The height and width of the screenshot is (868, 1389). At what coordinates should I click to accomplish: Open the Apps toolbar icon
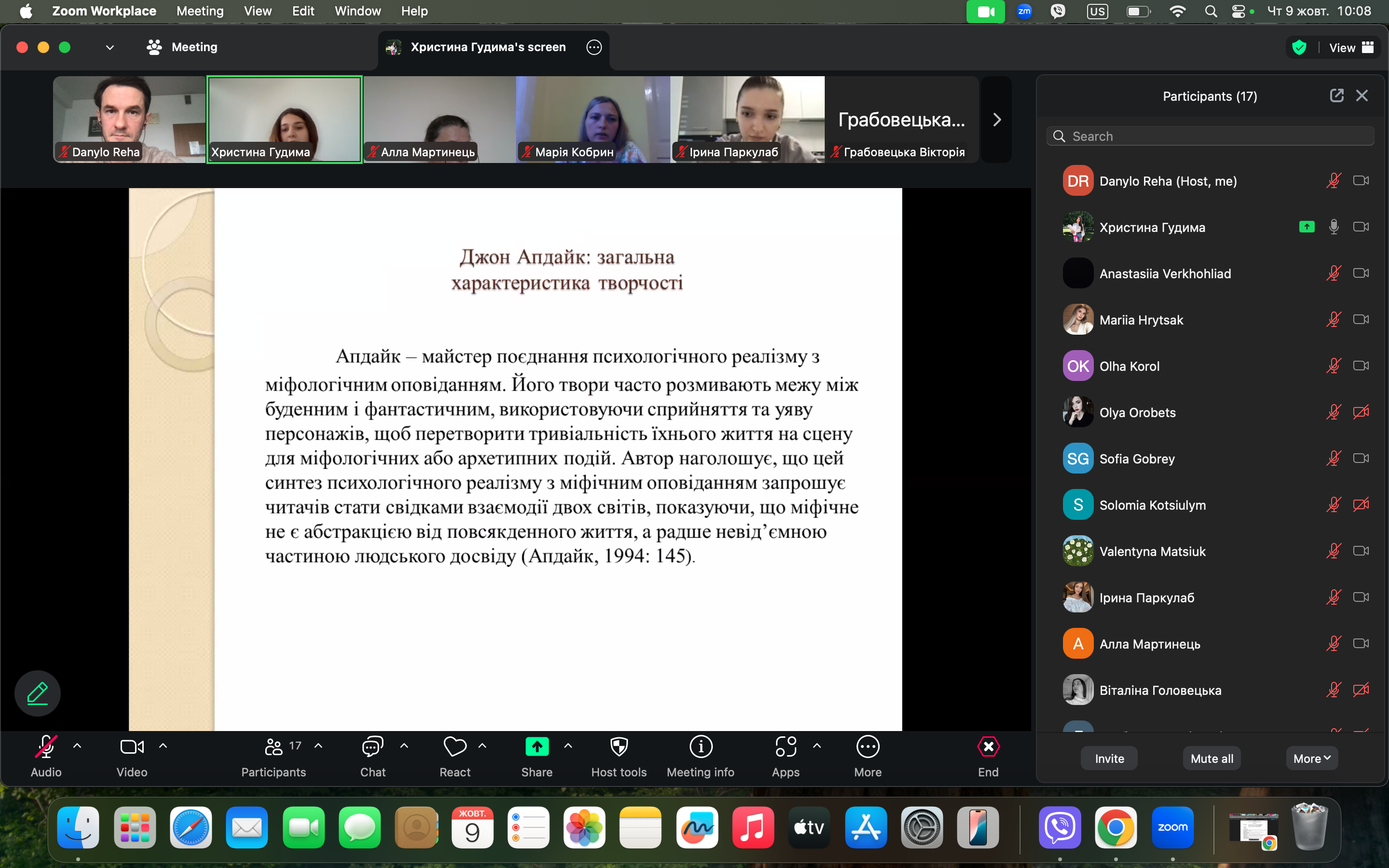[785, 747]
